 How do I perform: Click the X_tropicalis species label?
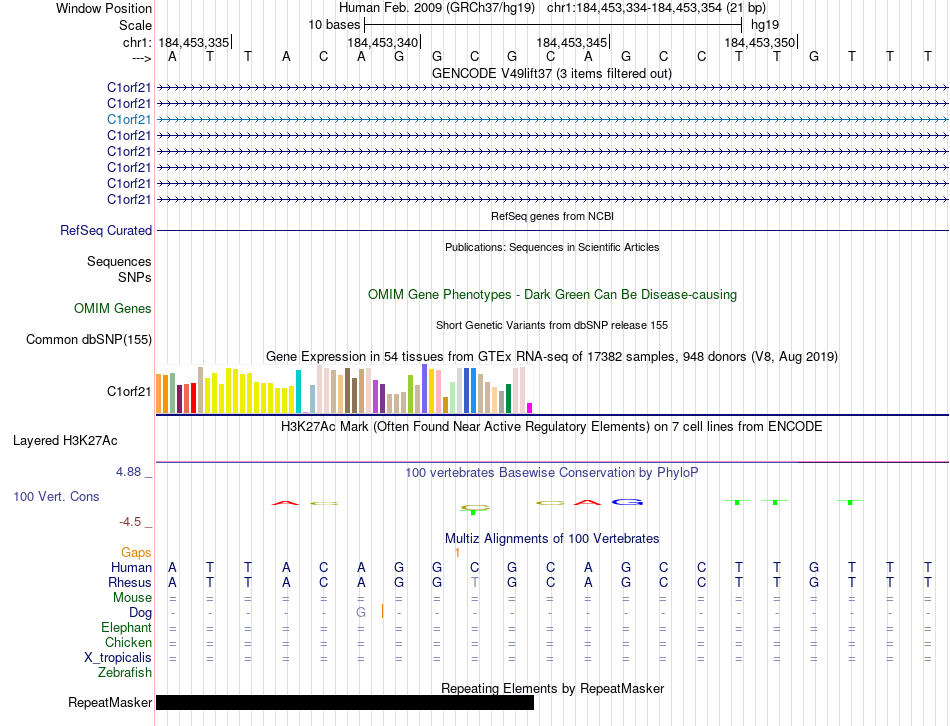(x=118, y=657)
